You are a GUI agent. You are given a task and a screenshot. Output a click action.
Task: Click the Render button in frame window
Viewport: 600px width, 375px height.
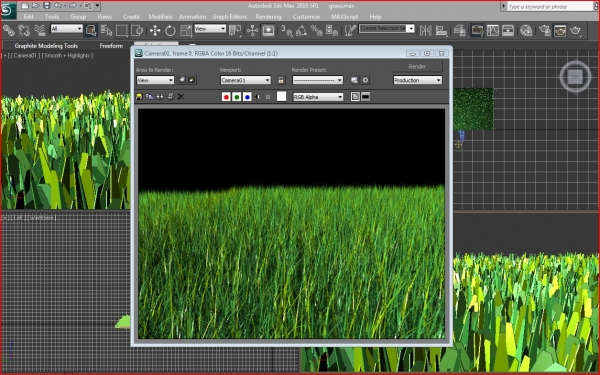coord(417,67)
